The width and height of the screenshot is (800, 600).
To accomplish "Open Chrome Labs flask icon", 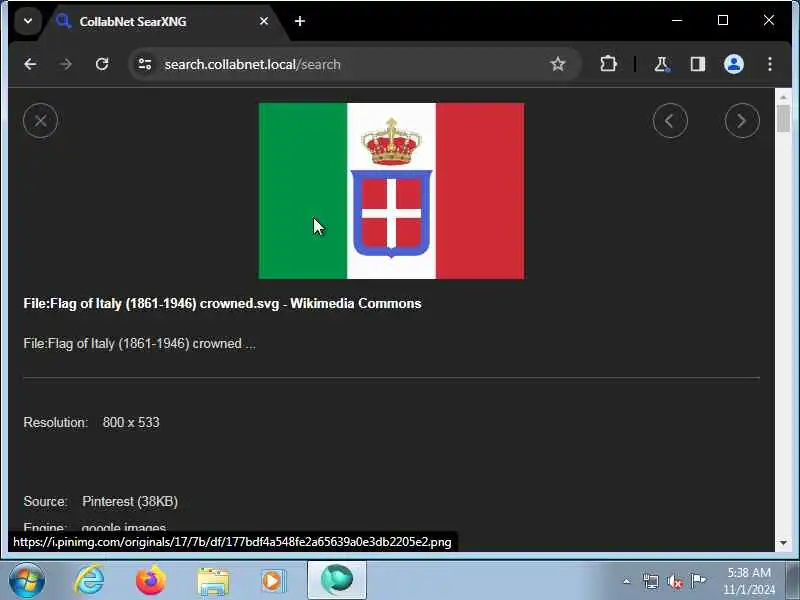I will (x=662, y=64).
